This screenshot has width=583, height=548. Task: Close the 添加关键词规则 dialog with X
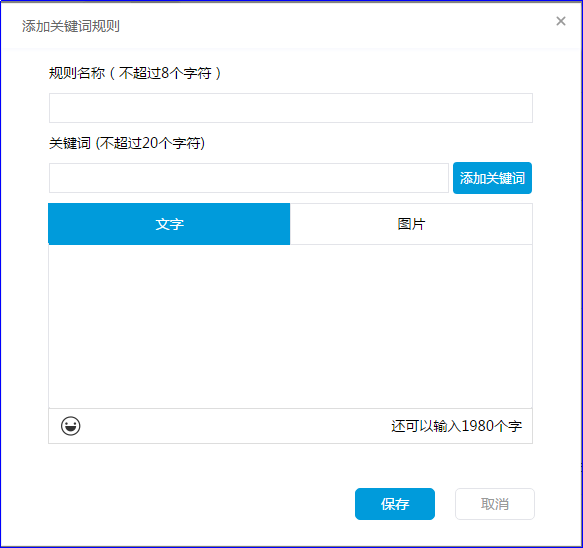561,21
